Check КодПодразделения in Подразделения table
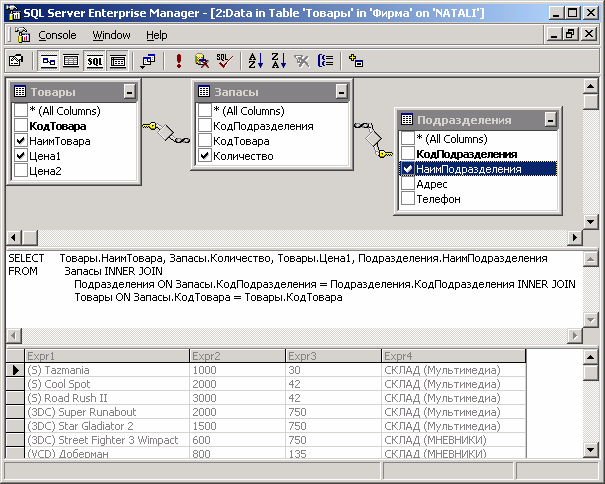 (x=407, y=154)
